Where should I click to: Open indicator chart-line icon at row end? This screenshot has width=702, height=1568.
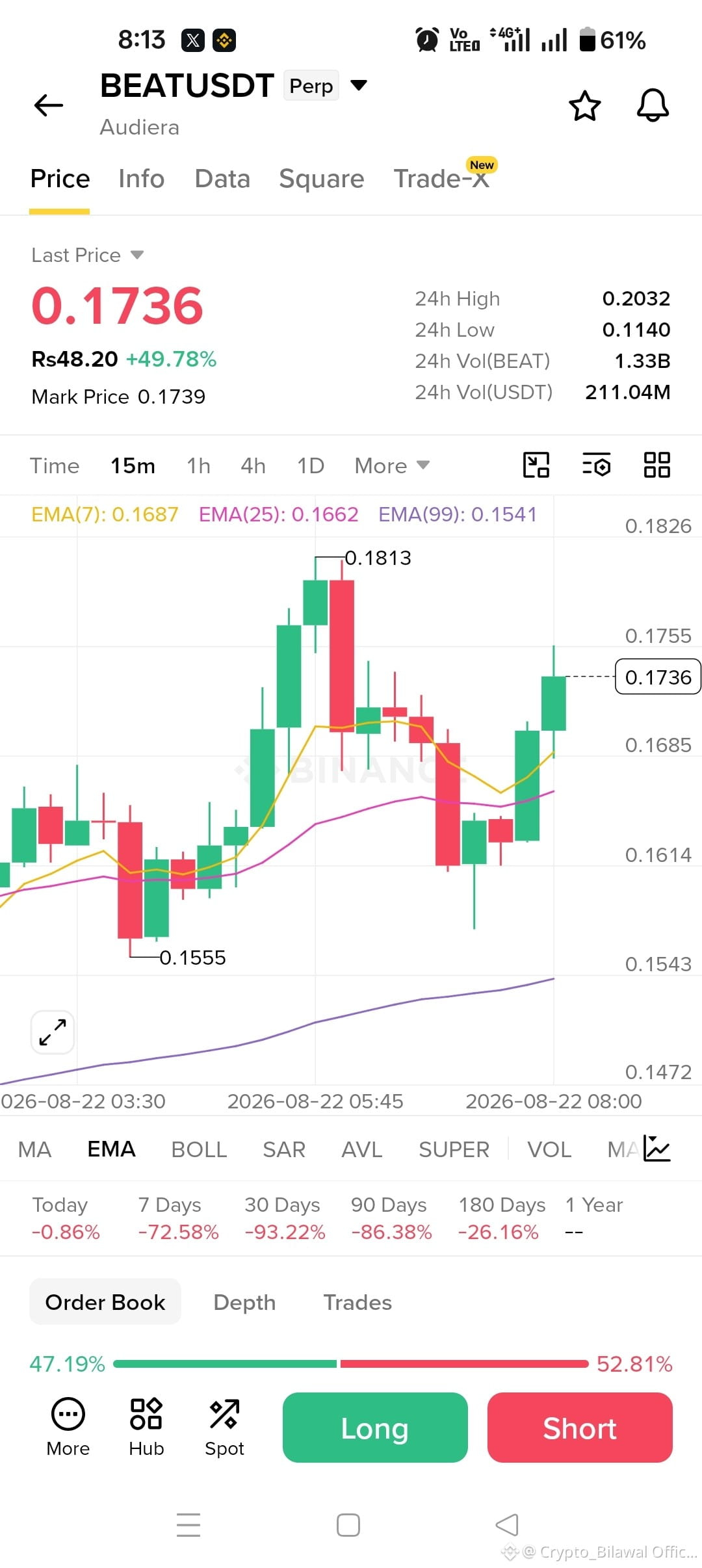pyautogui.click(x=656, y=1149)
